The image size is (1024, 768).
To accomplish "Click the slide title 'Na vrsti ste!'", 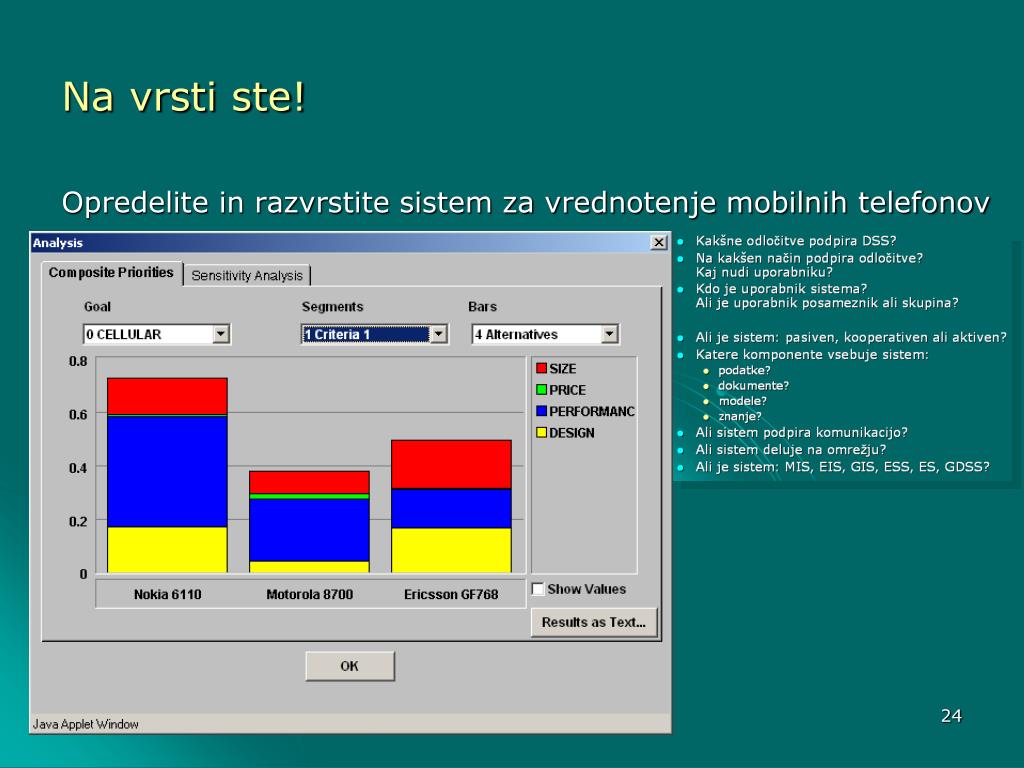I will click(184, 97).
